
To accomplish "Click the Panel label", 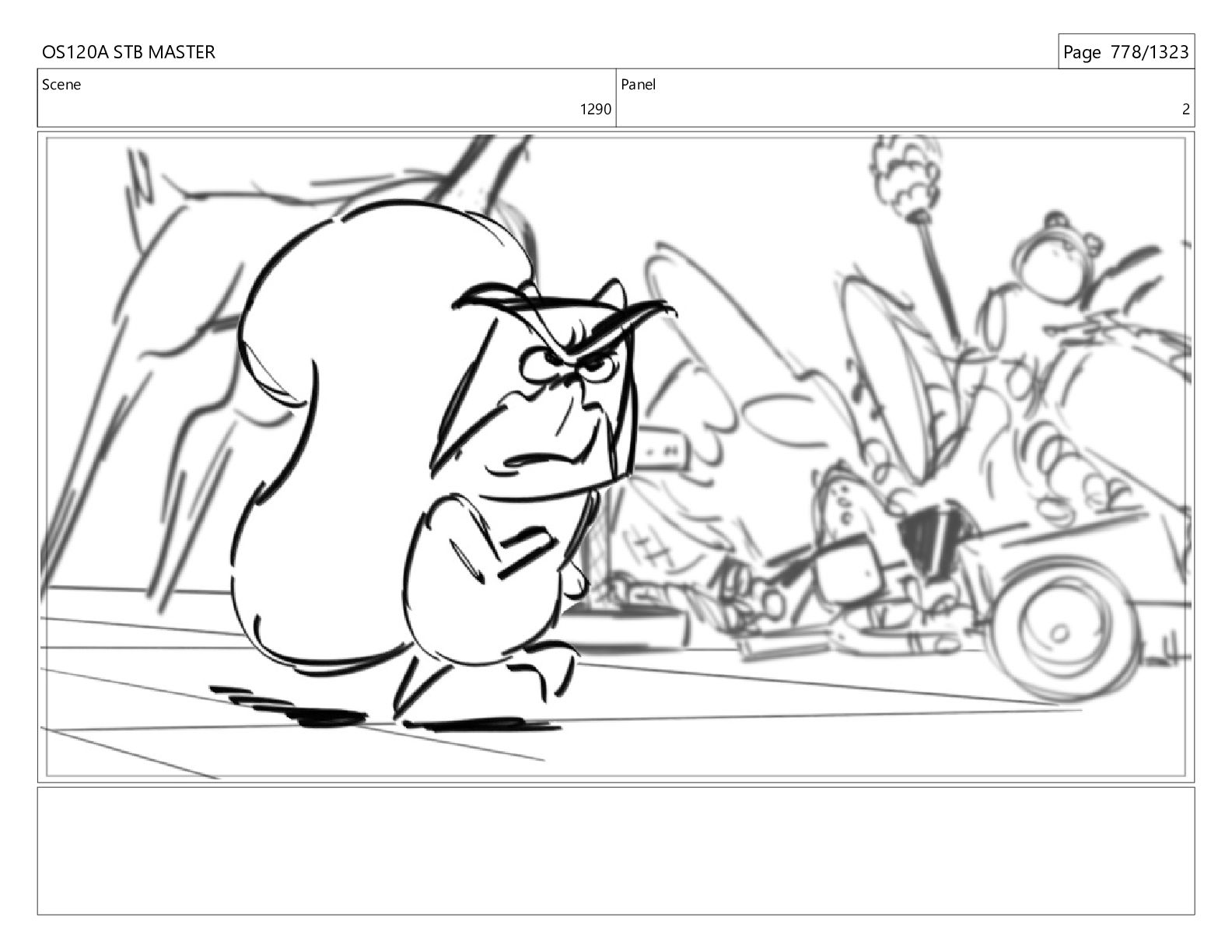I will tap(639, 85).
